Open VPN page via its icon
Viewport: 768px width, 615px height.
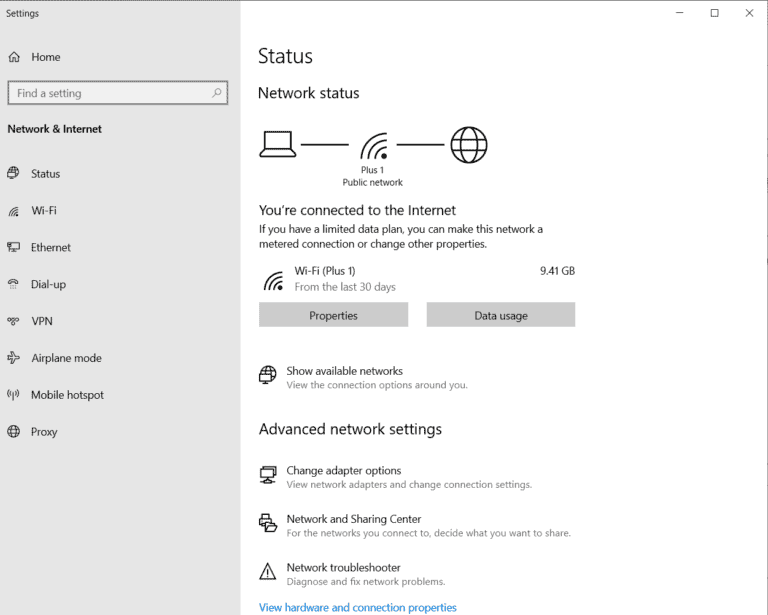[x=13, y=321]
